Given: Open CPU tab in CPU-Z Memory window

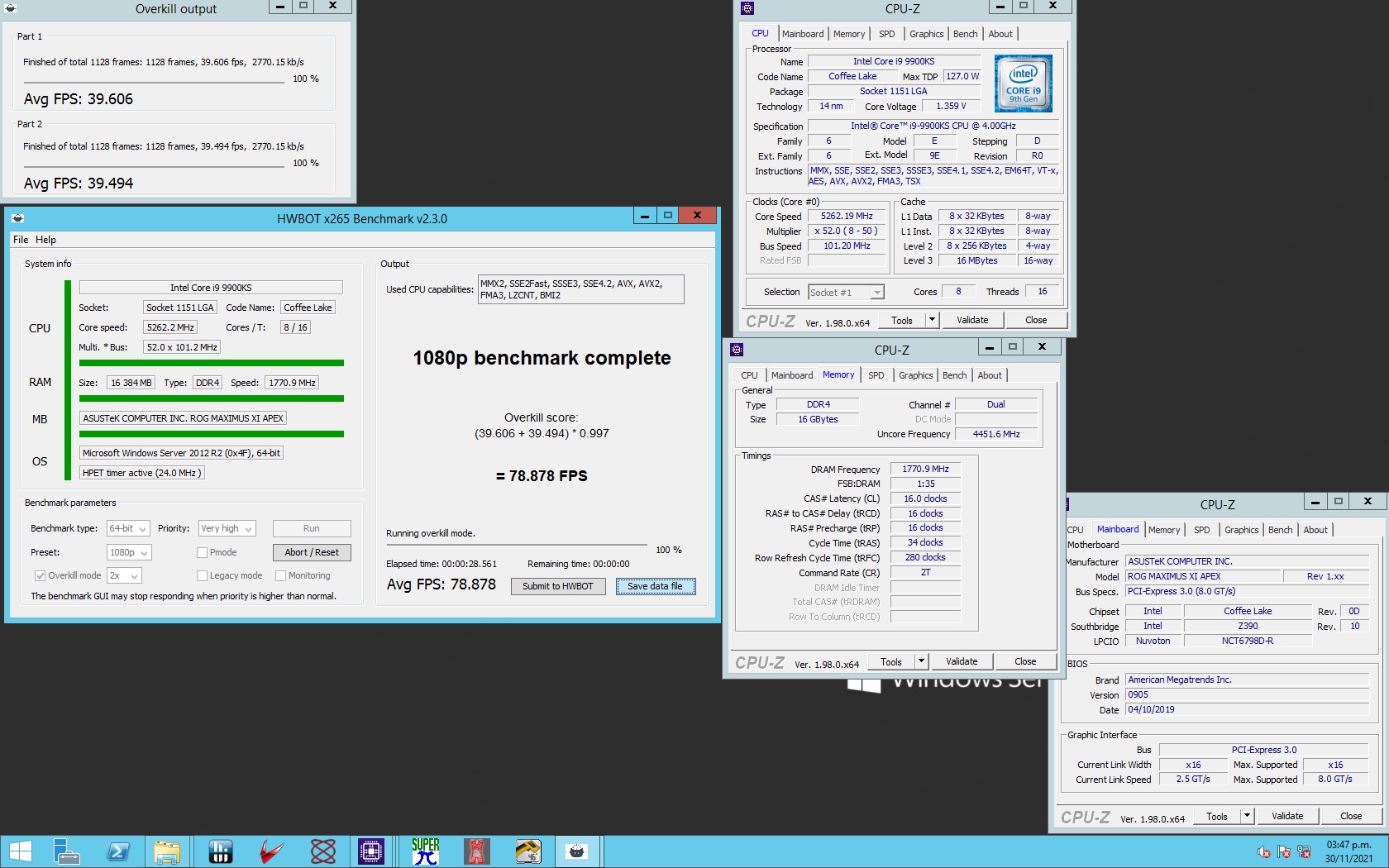Looking at the screenshot, I should click(749, 375).
